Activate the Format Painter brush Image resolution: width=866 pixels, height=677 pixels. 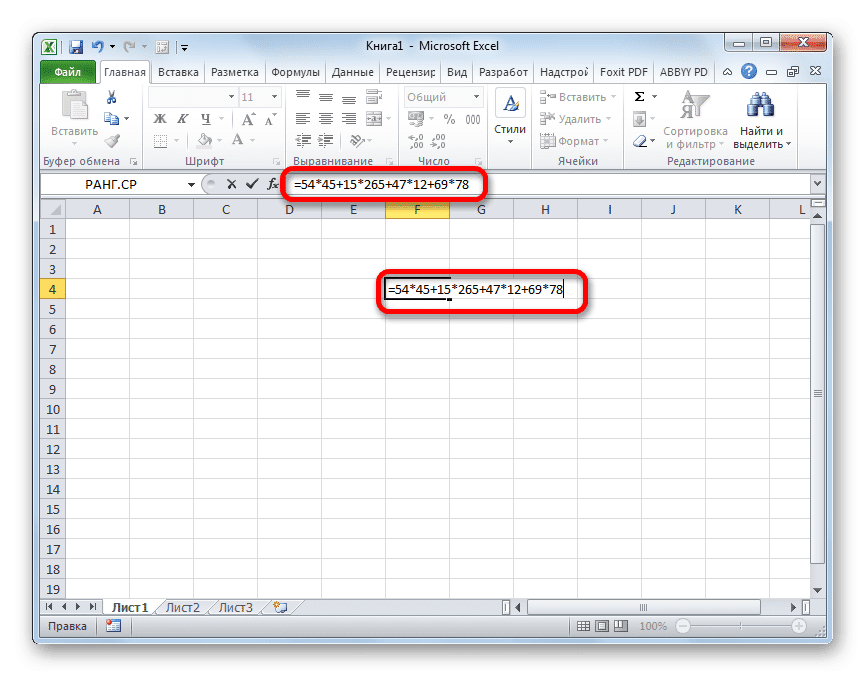(112, 141)
